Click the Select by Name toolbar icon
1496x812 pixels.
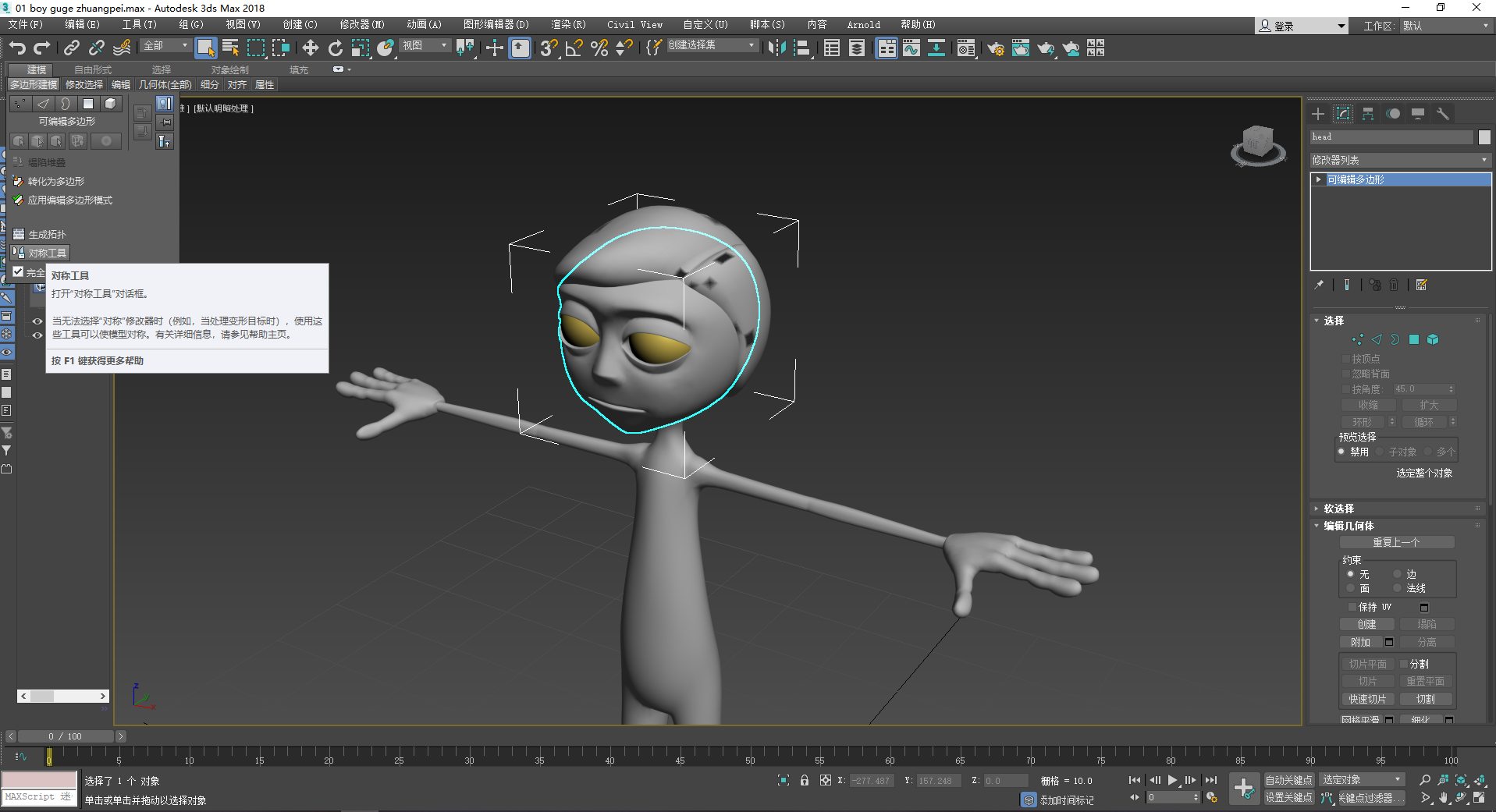[230, 48]
